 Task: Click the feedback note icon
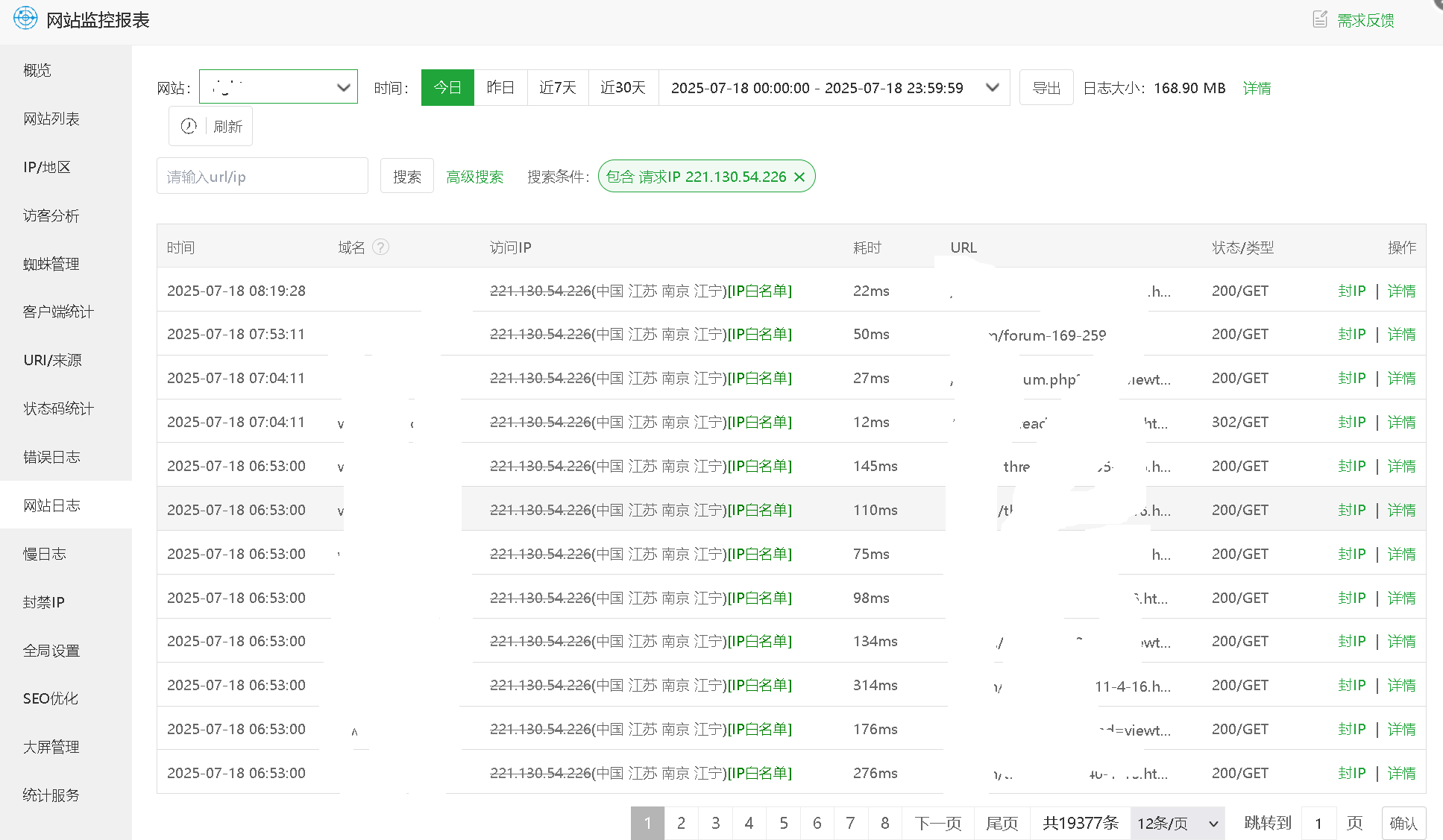click(1319, 19)
